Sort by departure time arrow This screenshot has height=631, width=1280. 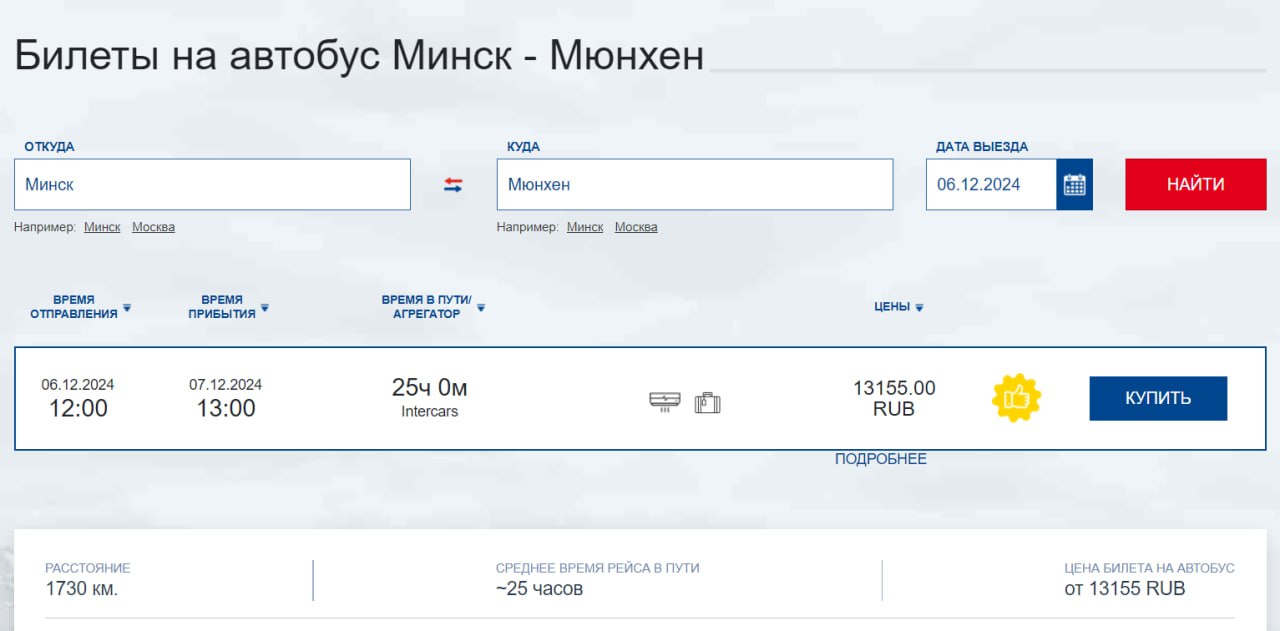(127, 308)
